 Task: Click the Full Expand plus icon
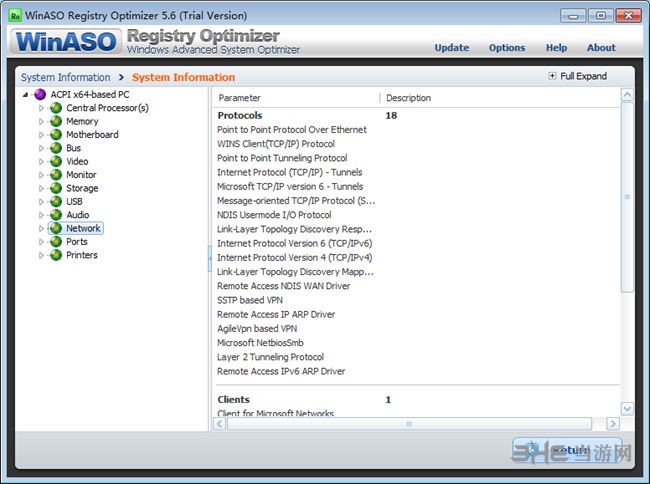point(552,76)
